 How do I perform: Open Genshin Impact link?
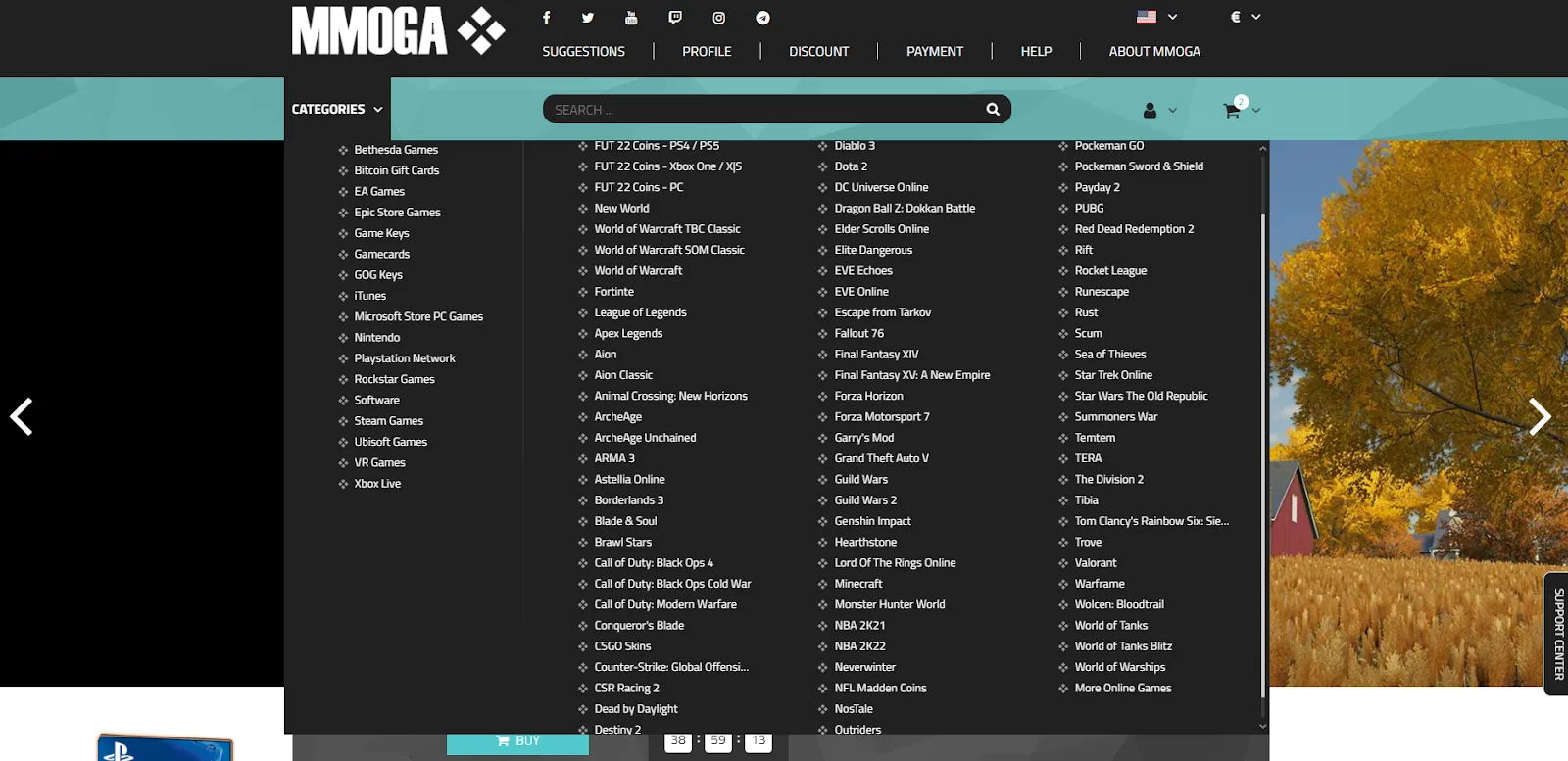click(x=872, y=521)
